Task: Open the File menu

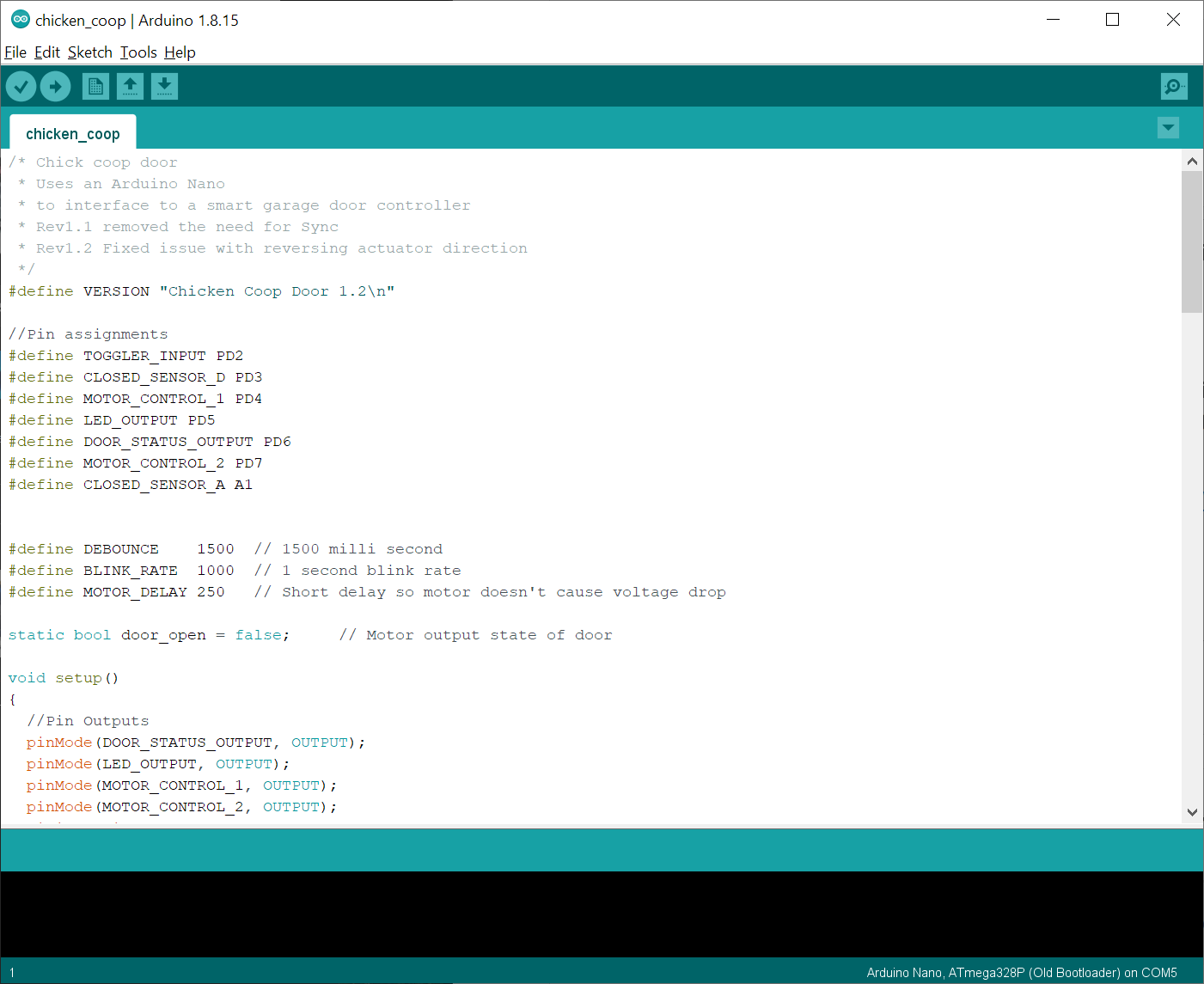Action: point(15,52)
